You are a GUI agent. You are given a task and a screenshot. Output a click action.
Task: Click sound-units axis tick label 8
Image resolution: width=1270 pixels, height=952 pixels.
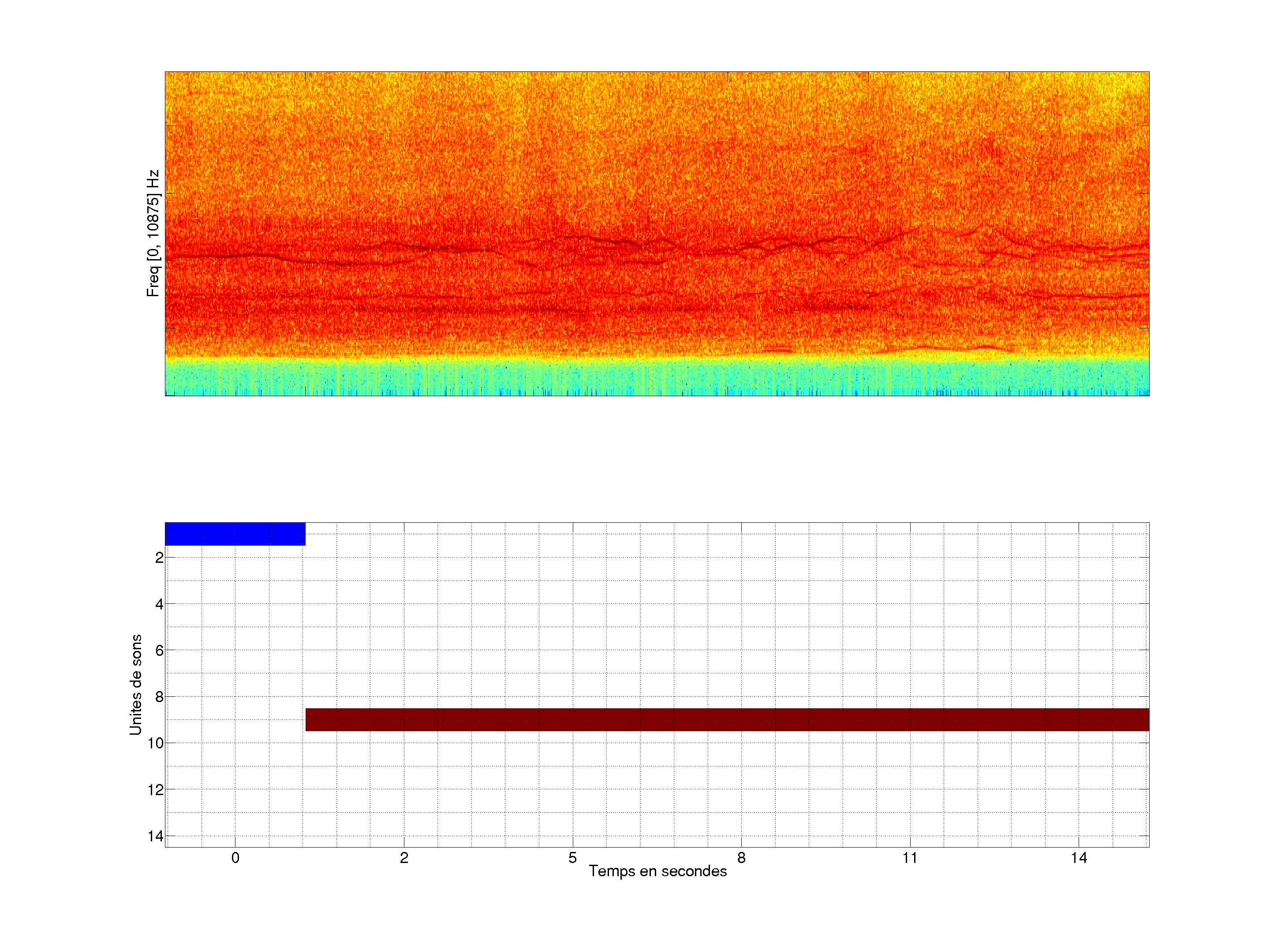click(159, 697)
